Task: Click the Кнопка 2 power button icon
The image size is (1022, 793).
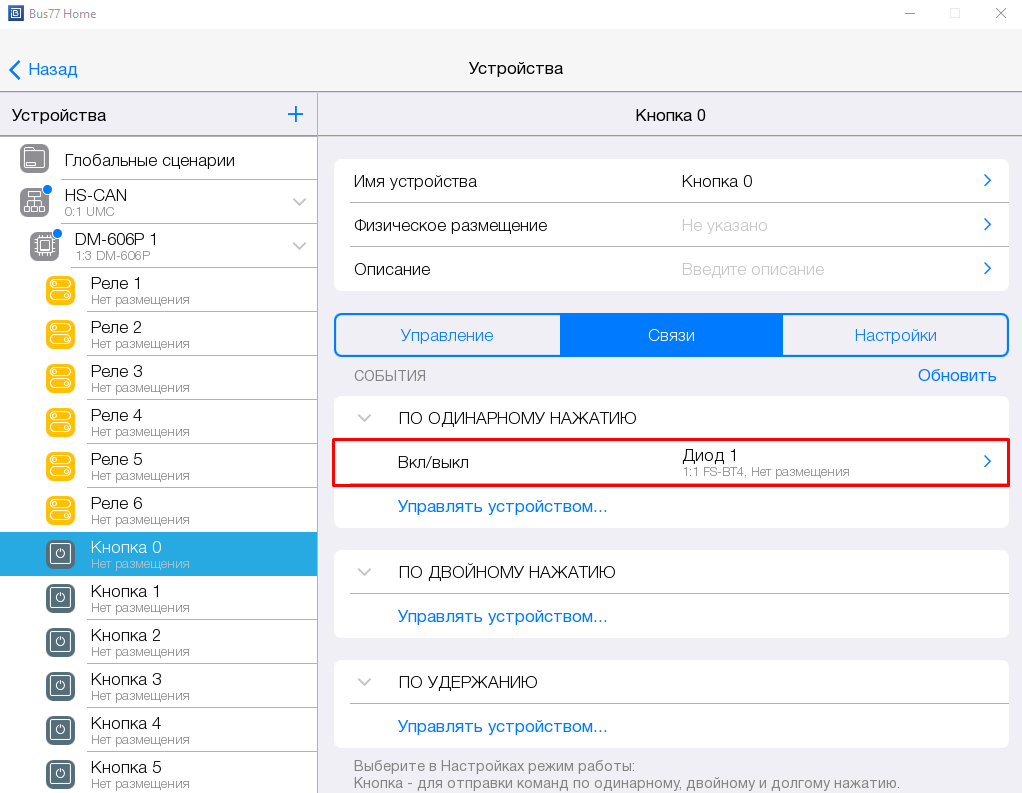Action: pos(60,642)
